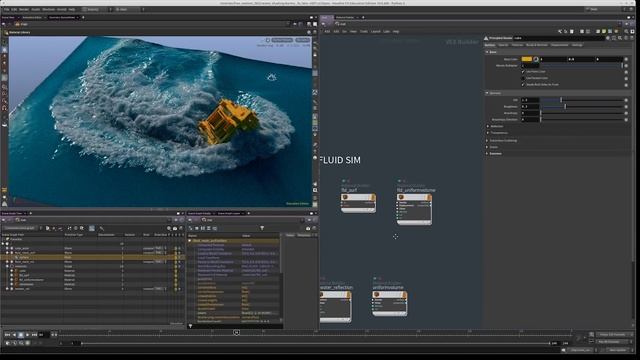Expand the Emission parameter section
Viewport: 640px width, 360px height.
point(488,153)
